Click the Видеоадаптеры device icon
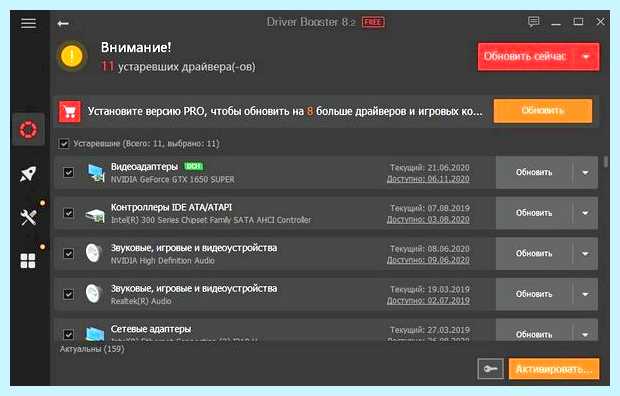The image size is (620, 396). click(96, 172)
